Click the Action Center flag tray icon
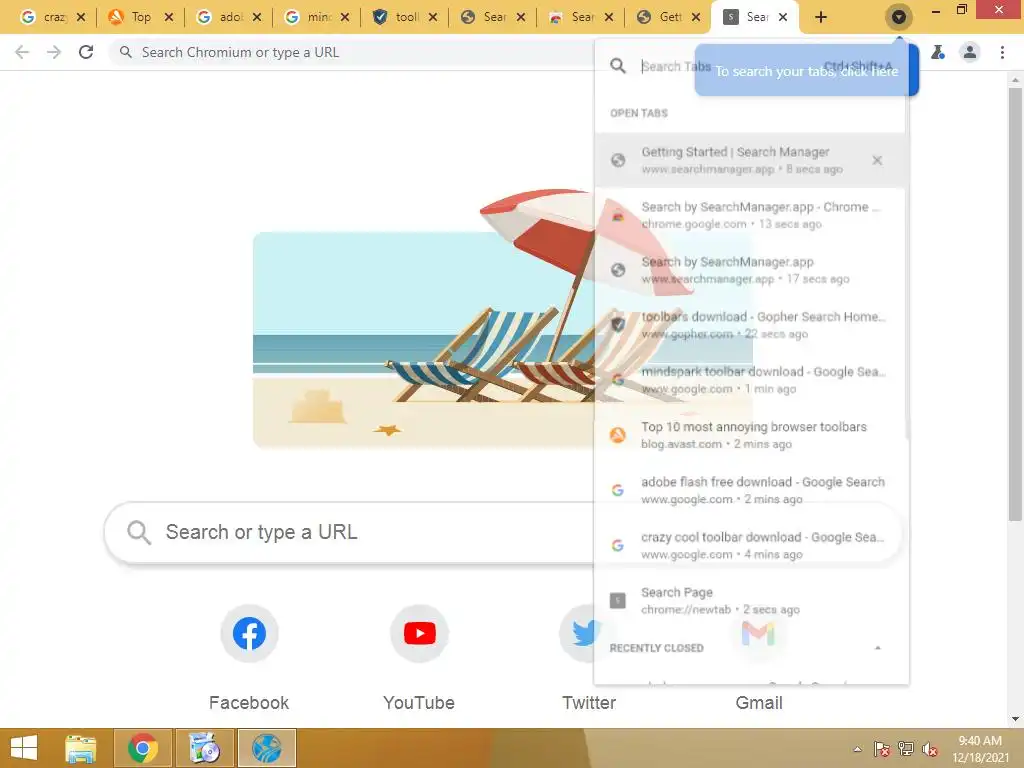The height and width of the screenshot is (768, 1024). coord(881,749)
